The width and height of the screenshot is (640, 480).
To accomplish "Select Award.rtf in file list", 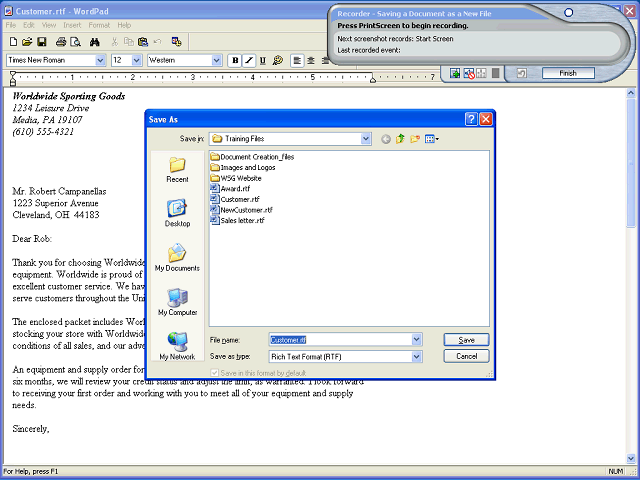I will point(230,189).
